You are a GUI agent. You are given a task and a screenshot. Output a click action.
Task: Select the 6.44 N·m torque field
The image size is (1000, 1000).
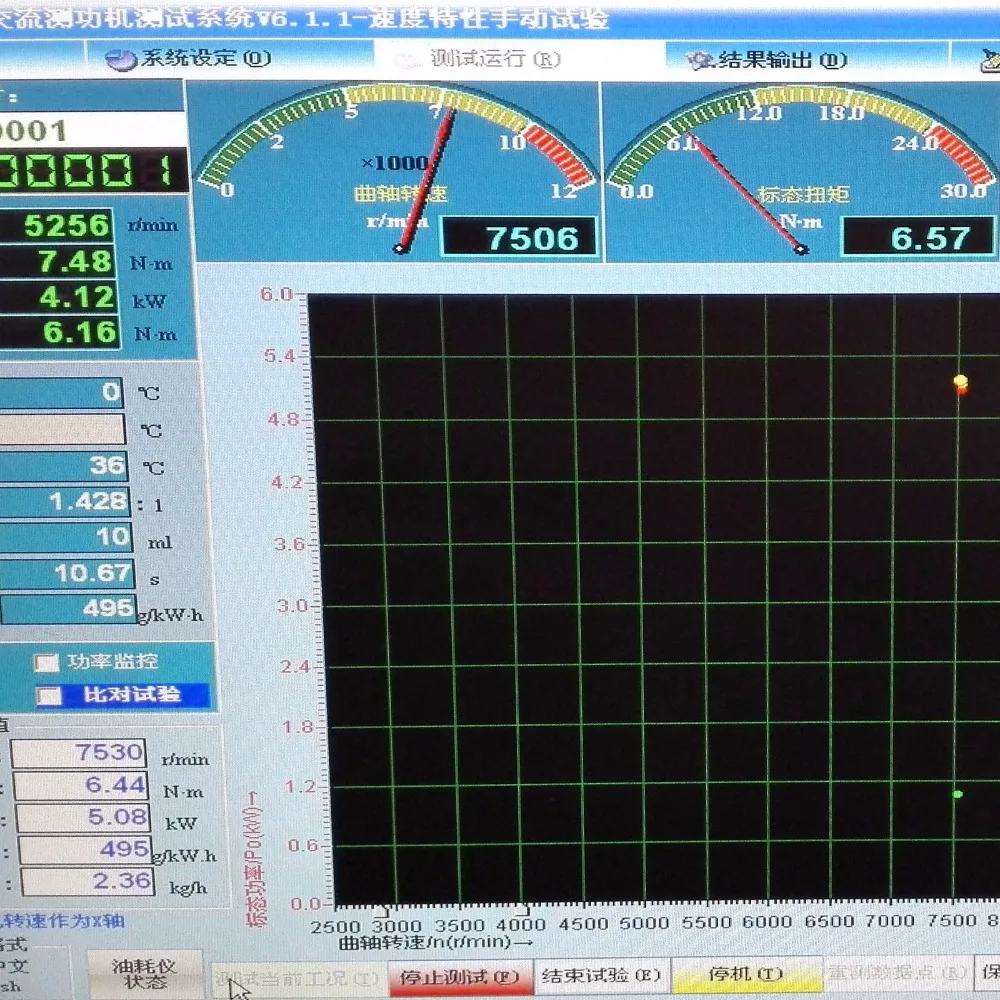point(81,785)
